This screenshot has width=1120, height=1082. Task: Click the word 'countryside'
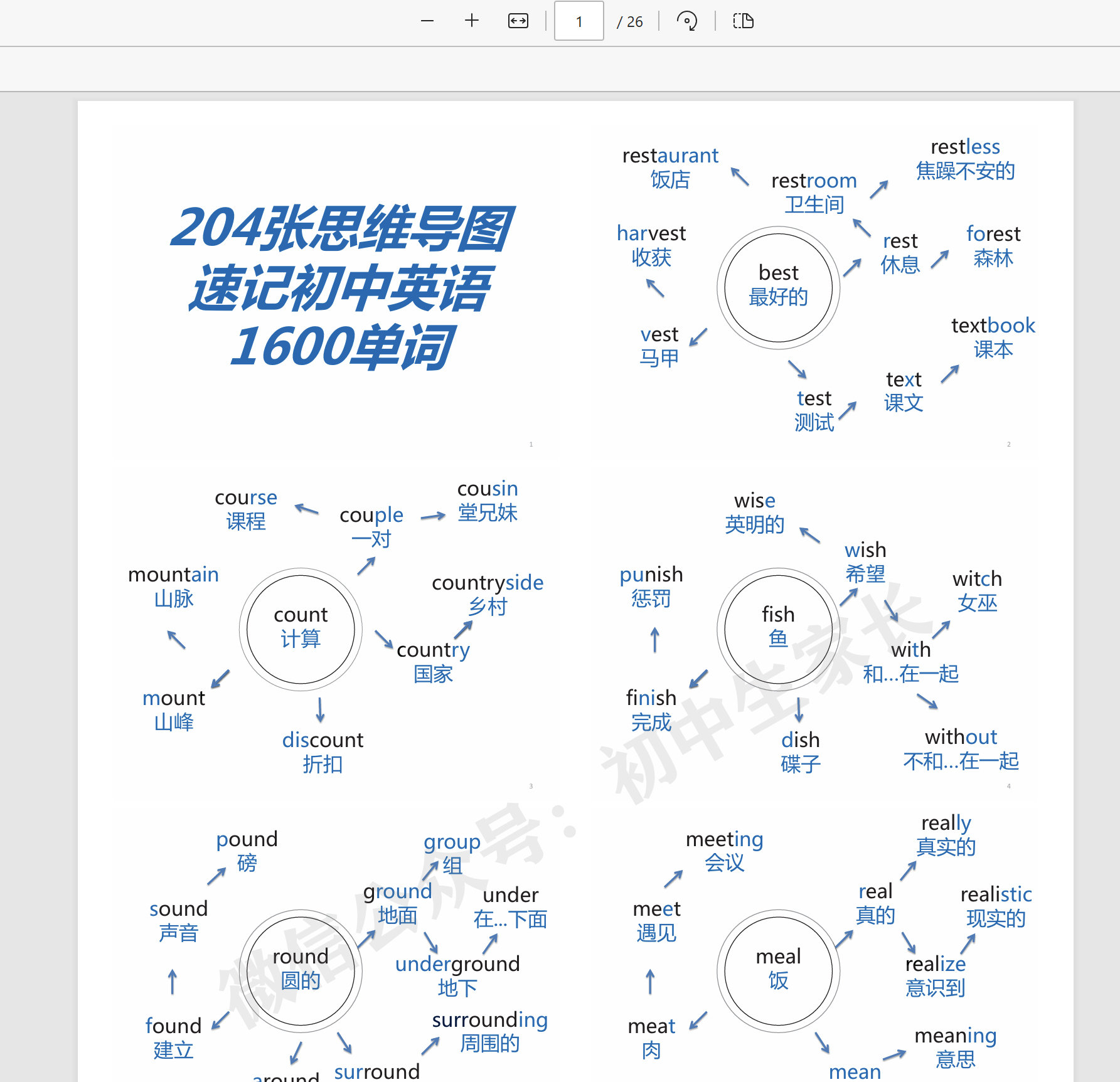[x=488, y=583]
